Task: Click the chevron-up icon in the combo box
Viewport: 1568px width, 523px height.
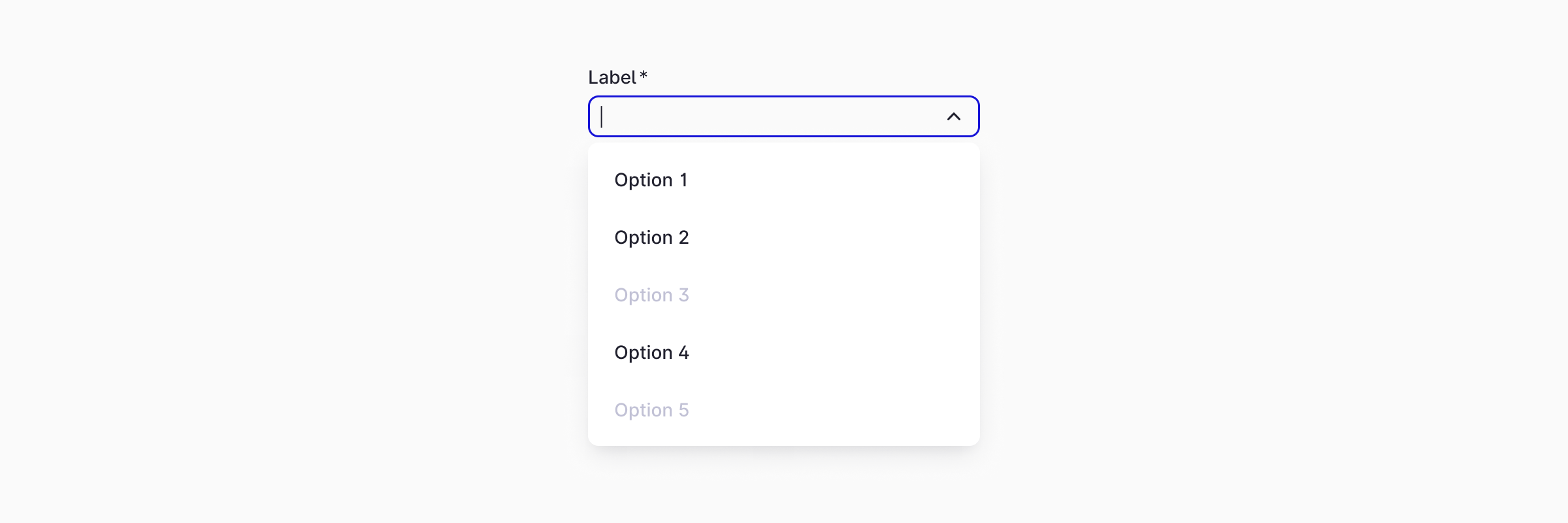Action: pos(953,116)
